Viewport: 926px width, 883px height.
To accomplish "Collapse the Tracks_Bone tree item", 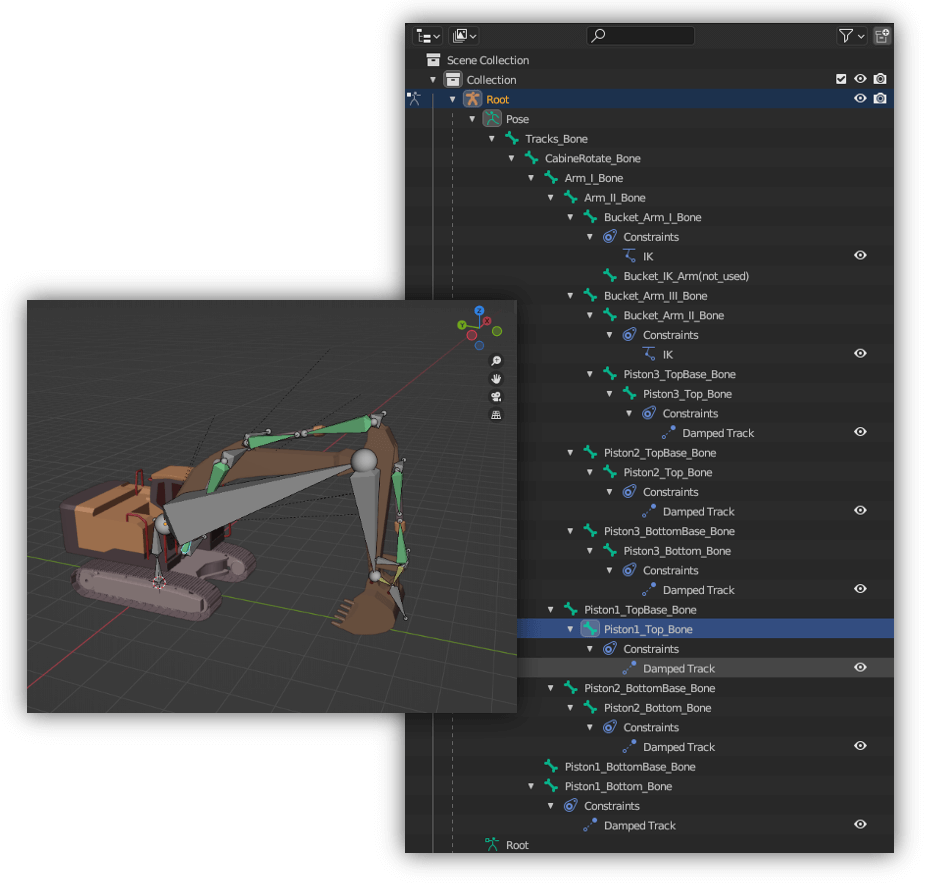I will click(492, 138).
